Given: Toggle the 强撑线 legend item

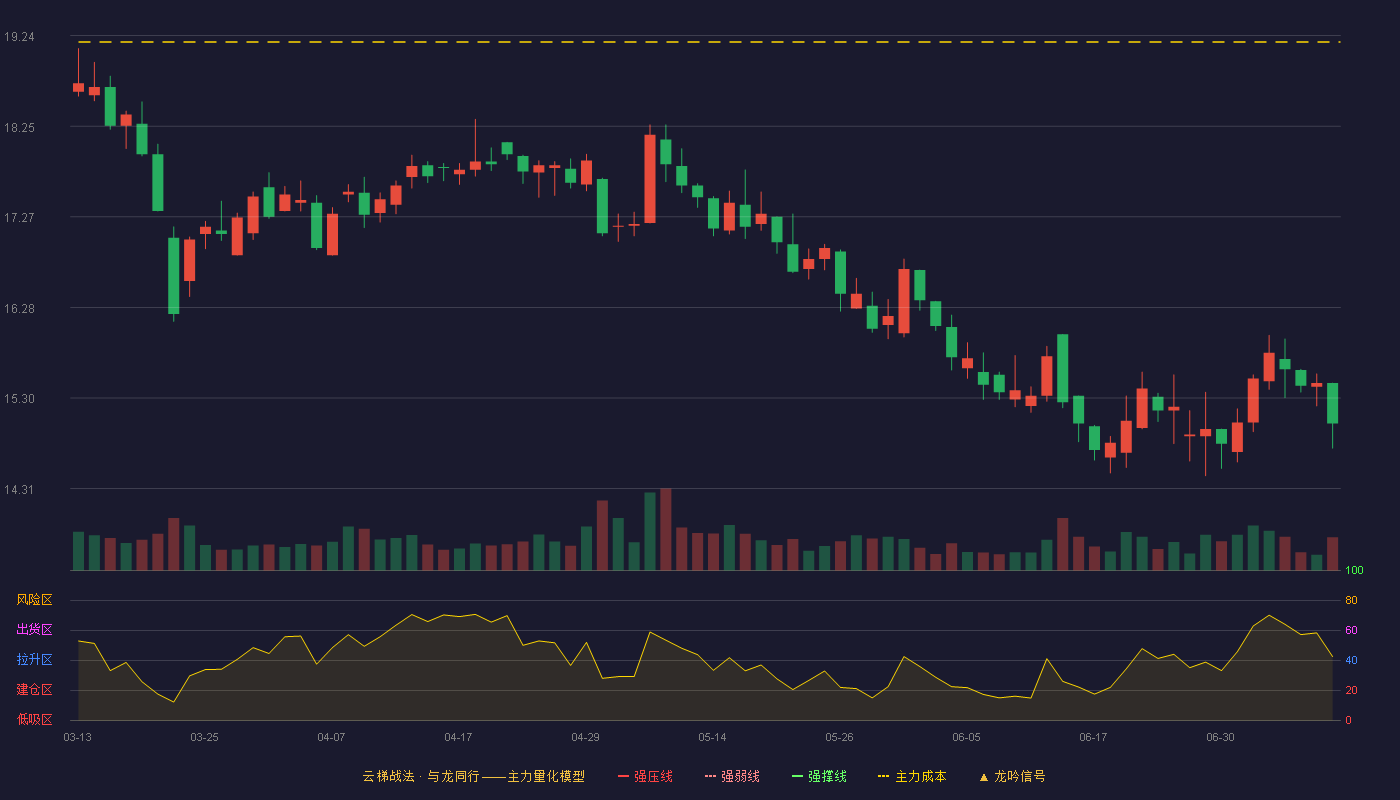Looking at the screenshot, I should click(819, 776).
